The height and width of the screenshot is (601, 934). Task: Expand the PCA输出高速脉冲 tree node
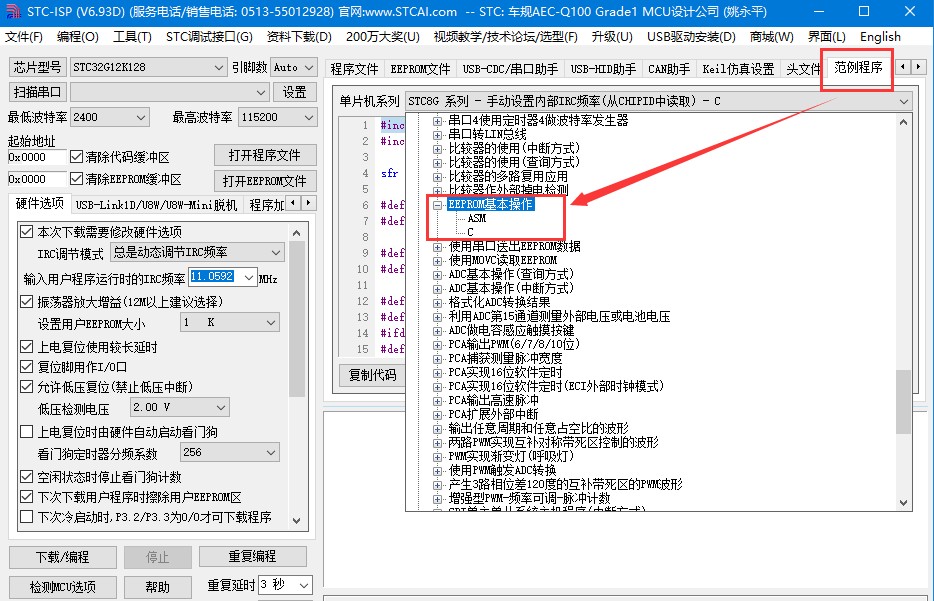(437, 400)
